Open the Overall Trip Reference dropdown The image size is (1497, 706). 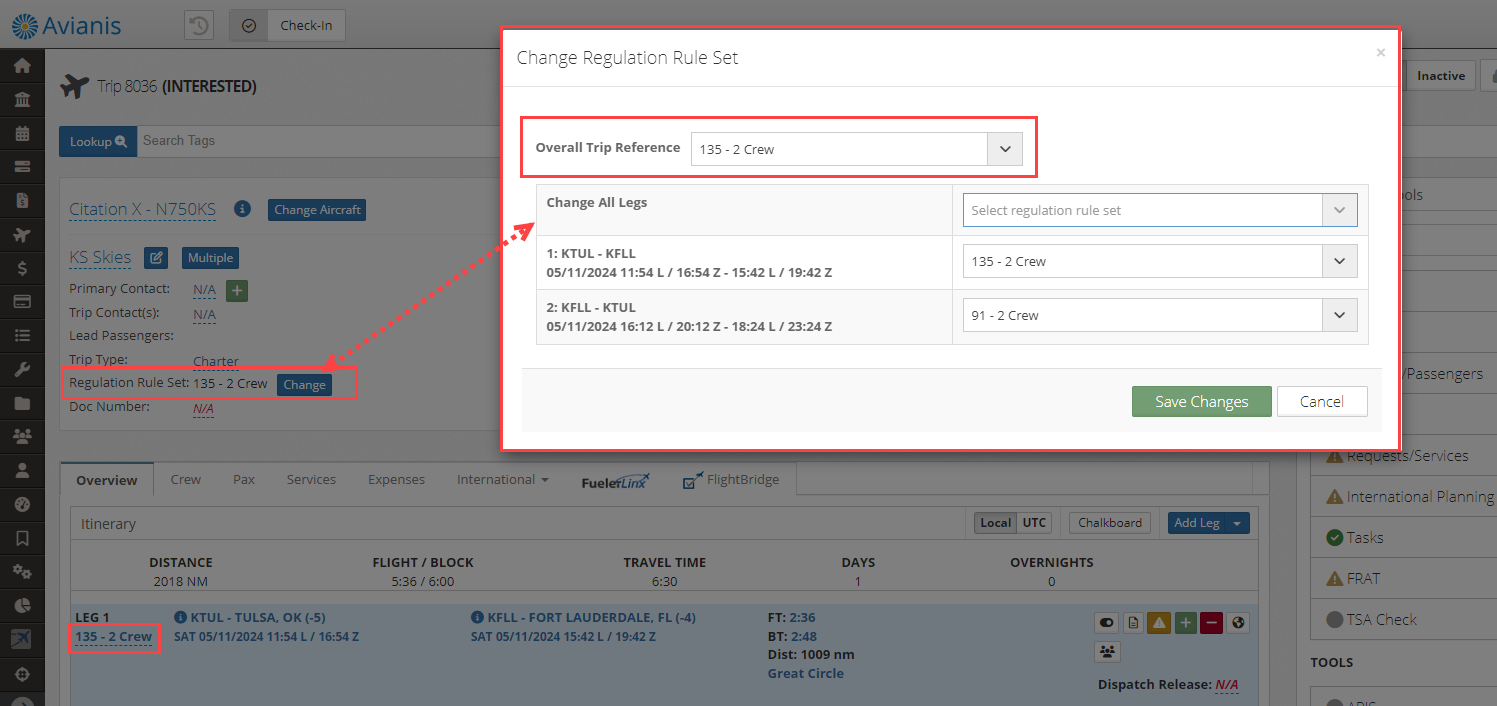(856, 149)
